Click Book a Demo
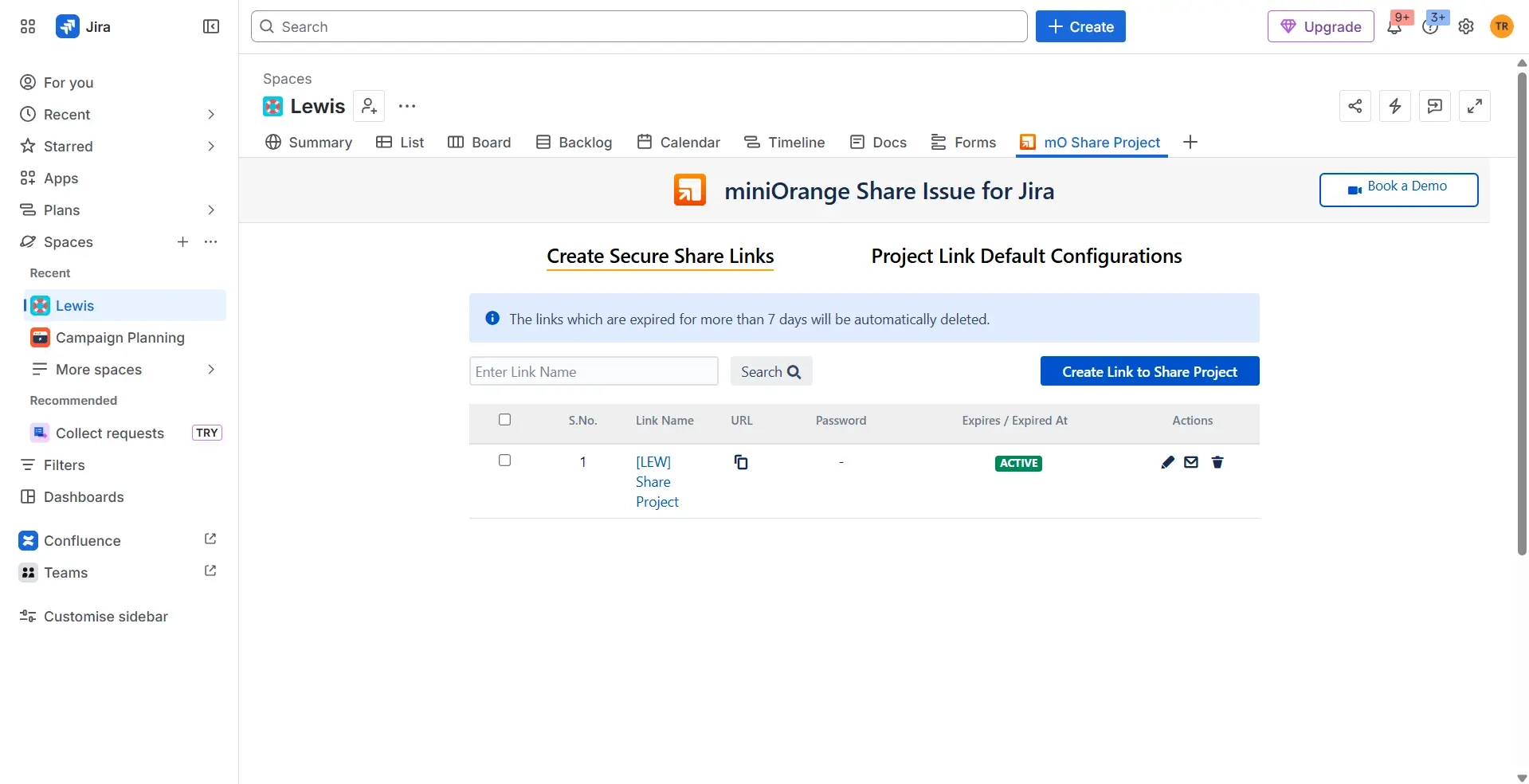Viewport: 1529px width, 784px height. (x=1398, y=190)
